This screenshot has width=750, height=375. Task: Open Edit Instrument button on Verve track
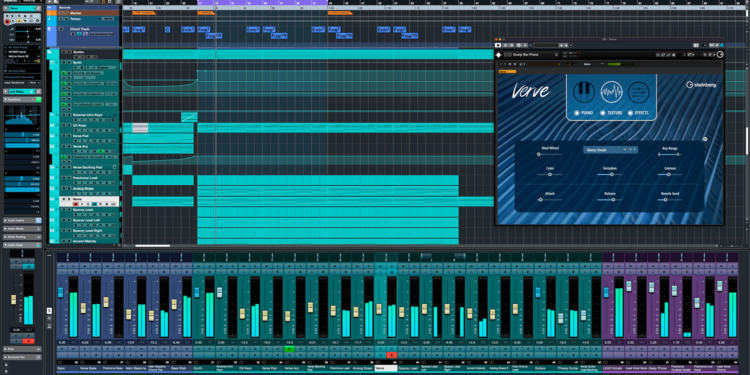coord(94,204)
